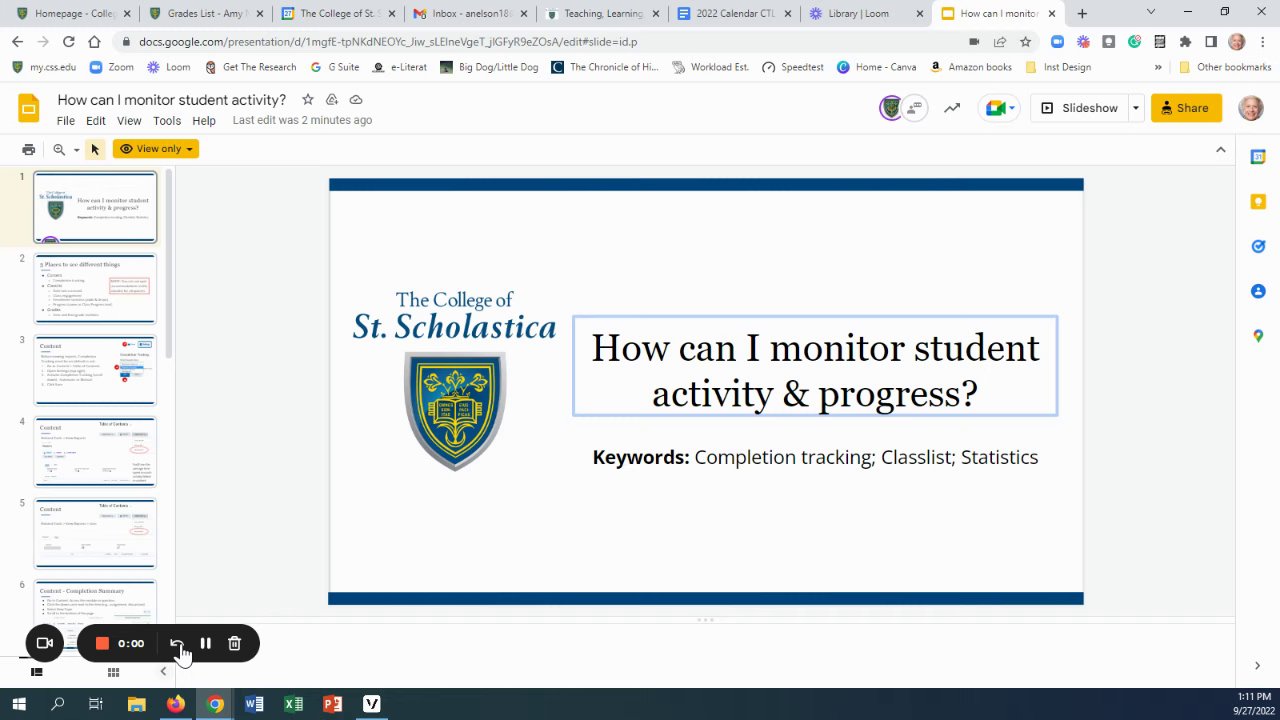Click the Print icon in toolbar
The image size is (1280, 720).
[x=28, y=149]
